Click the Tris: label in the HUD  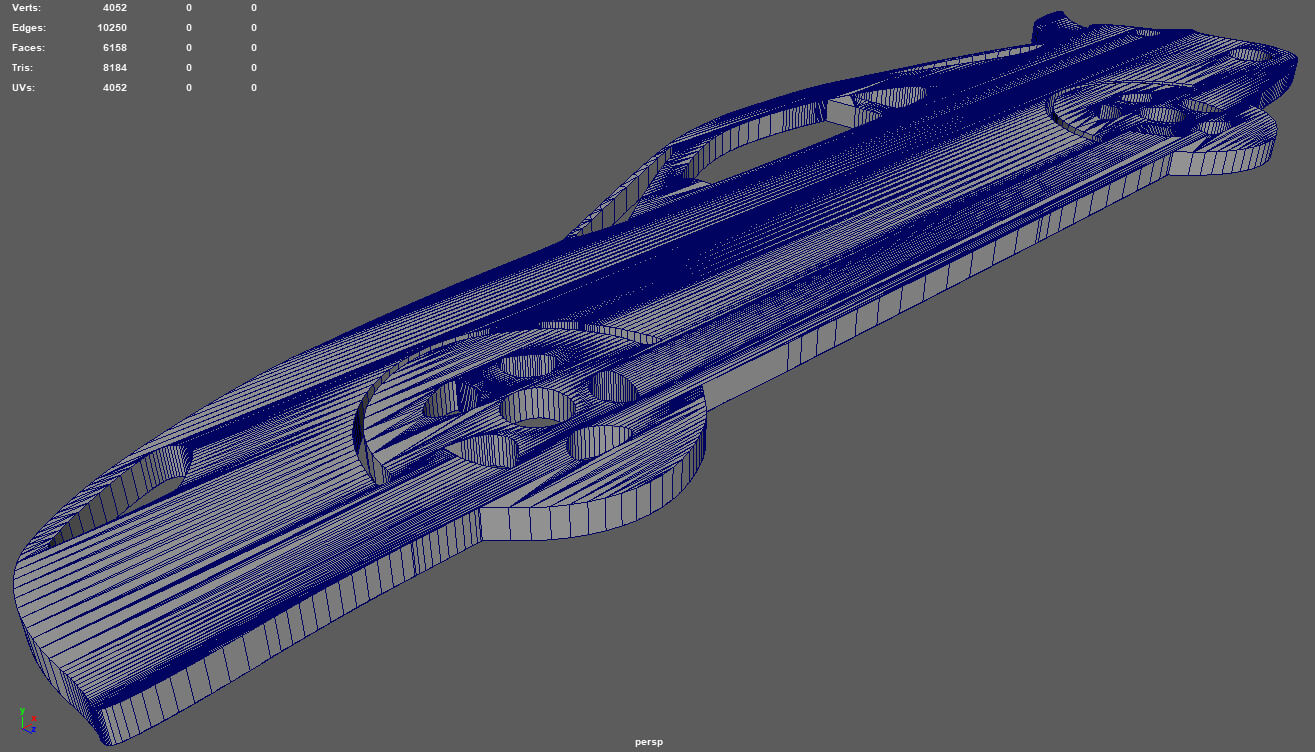pyautogui.click(x=23, y=68)
